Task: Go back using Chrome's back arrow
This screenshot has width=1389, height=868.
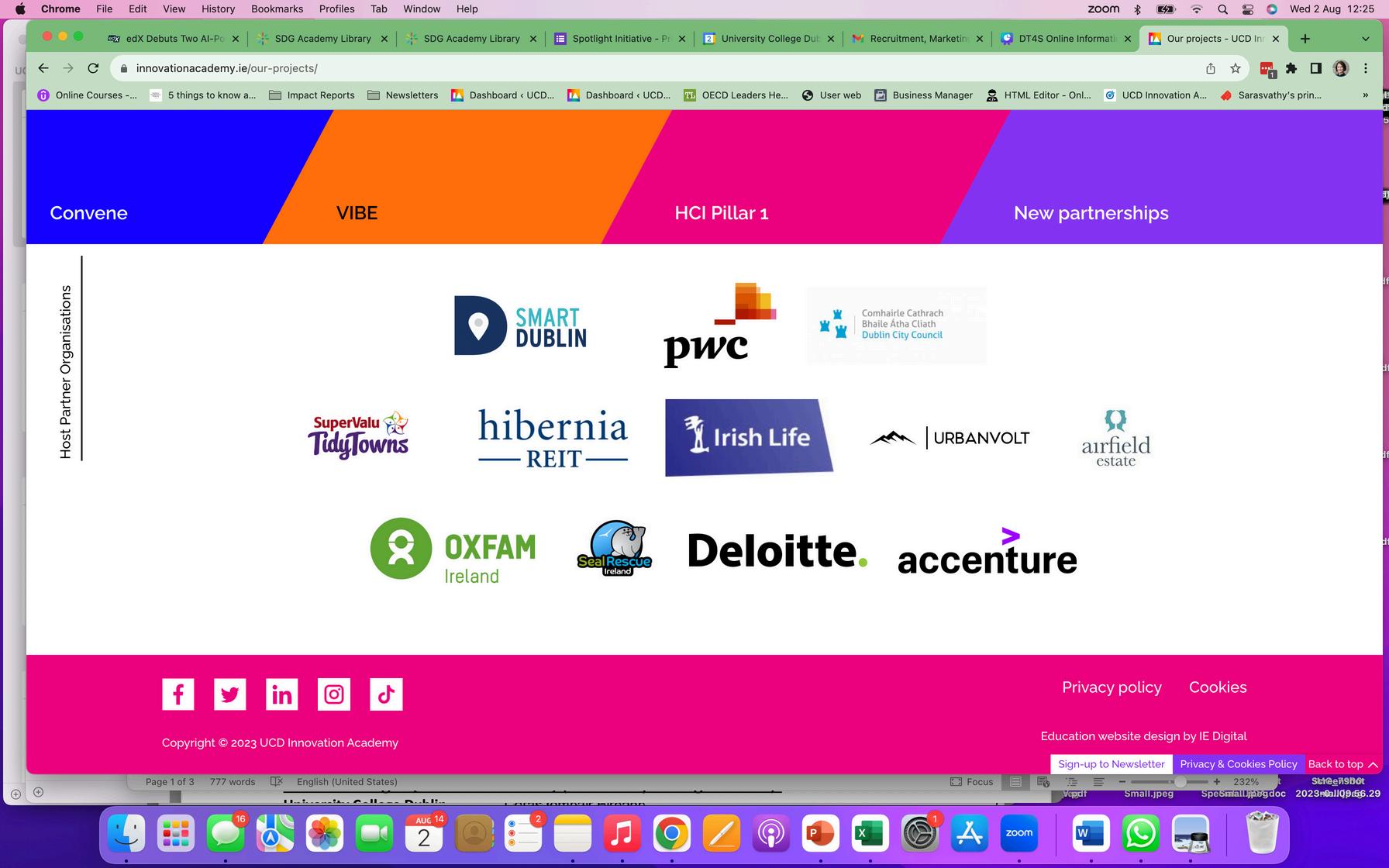Action: point(43,68)
